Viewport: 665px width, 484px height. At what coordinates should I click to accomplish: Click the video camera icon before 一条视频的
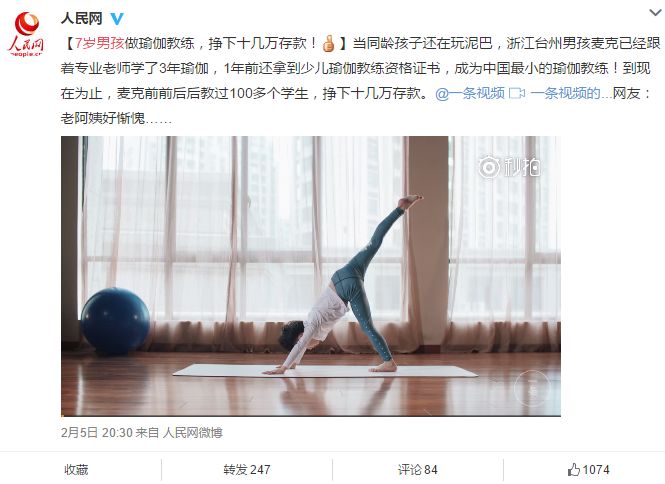(517, 93)
